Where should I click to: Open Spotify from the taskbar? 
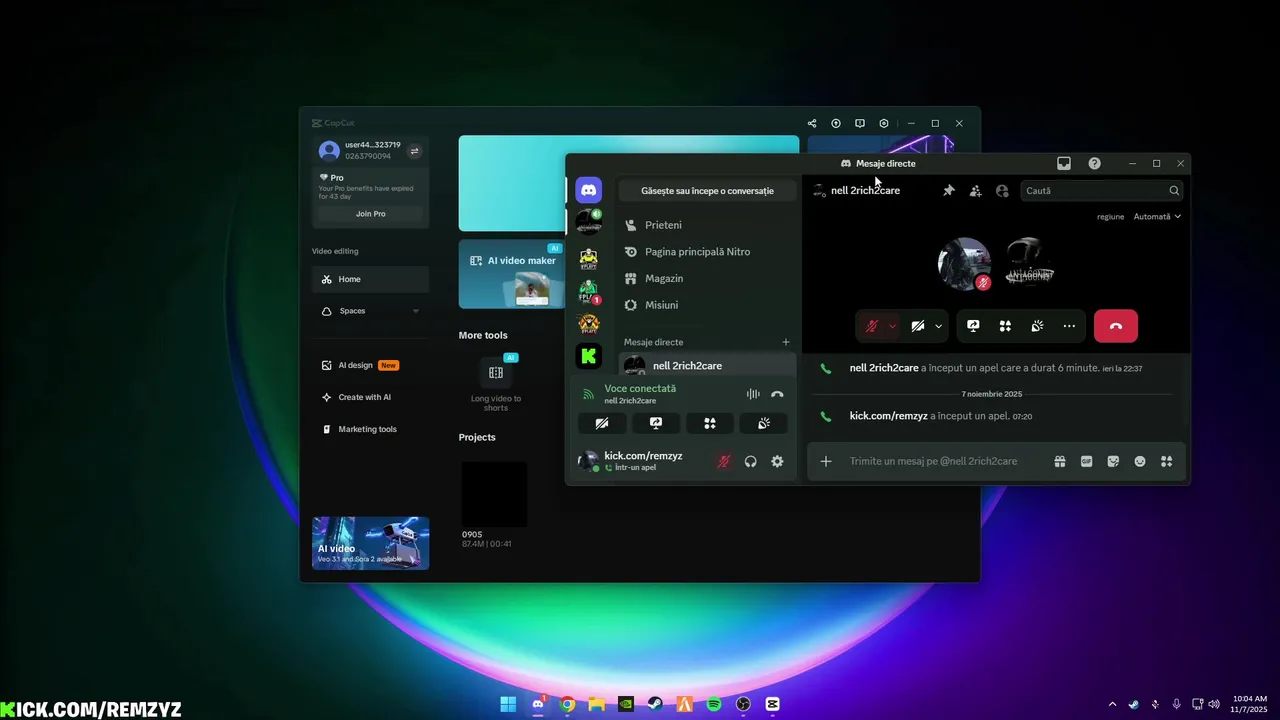click(714, 704)
